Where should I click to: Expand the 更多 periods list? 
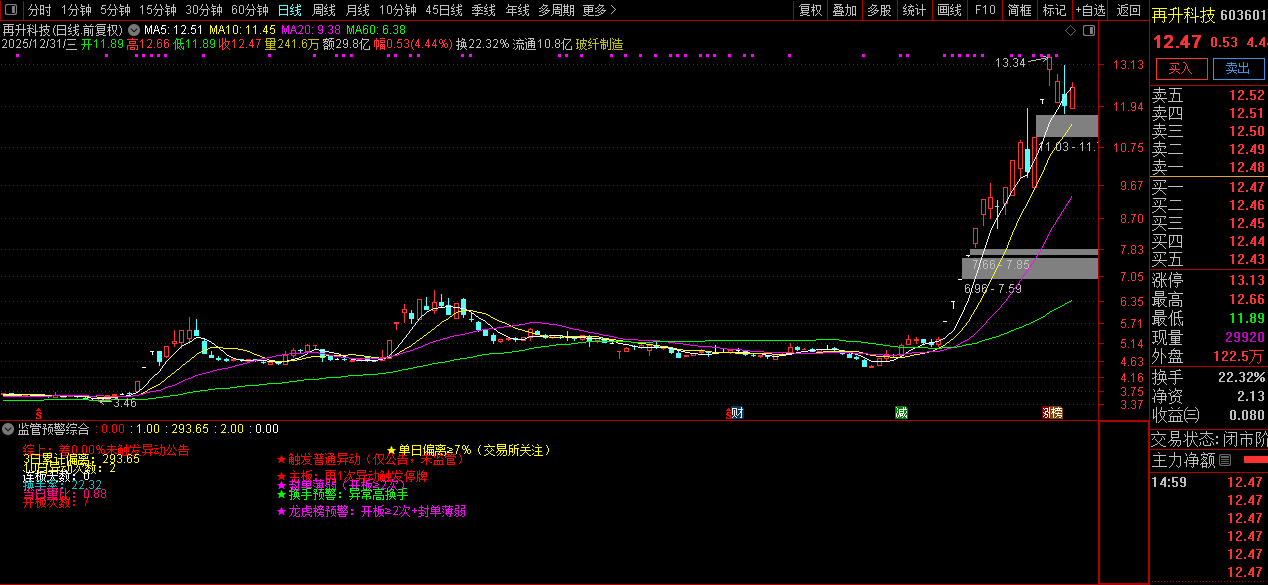click(598, 10)
